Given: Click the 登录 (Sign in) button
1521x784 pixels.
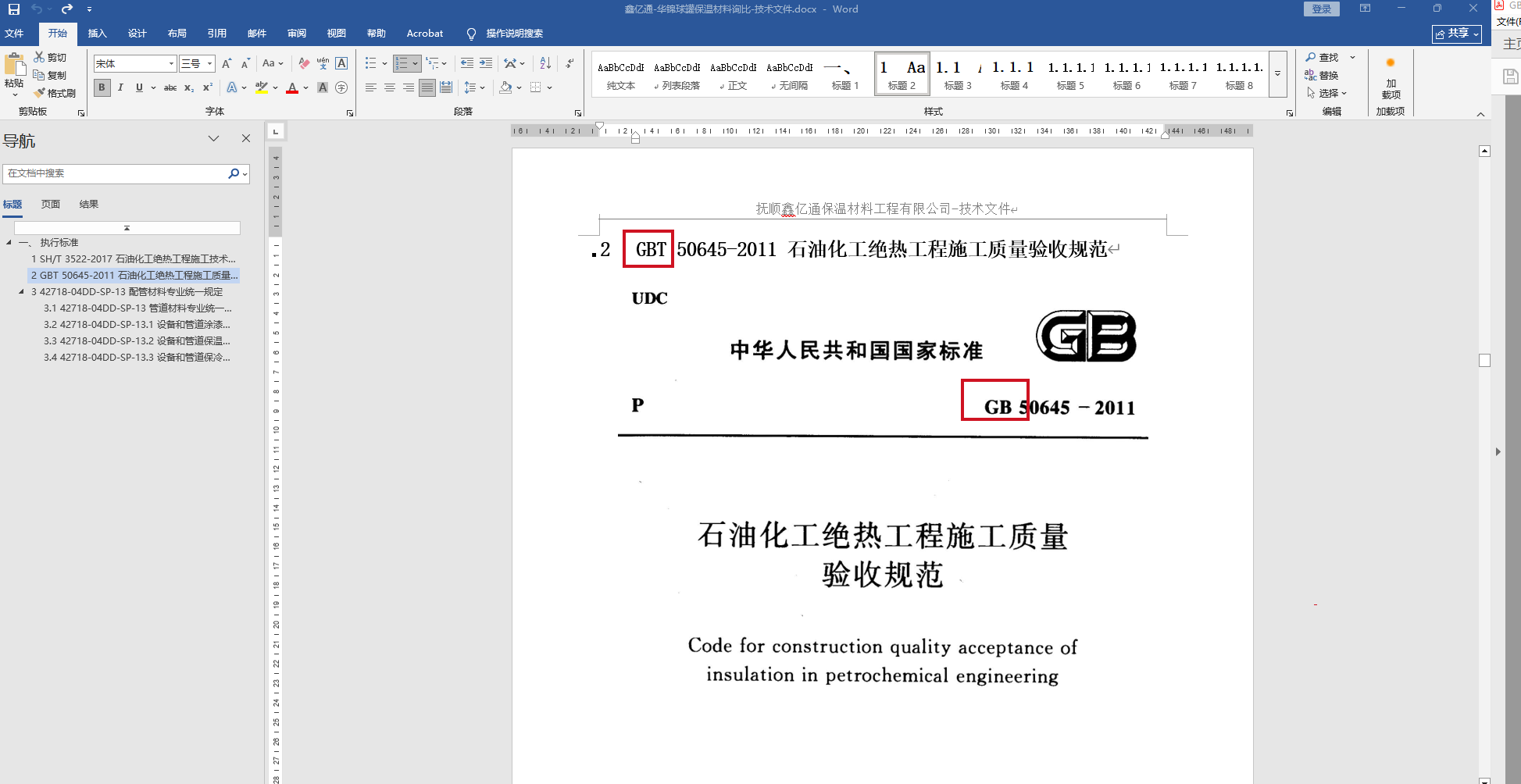Looking at the screenshot, I should [x=1321, y=9].
